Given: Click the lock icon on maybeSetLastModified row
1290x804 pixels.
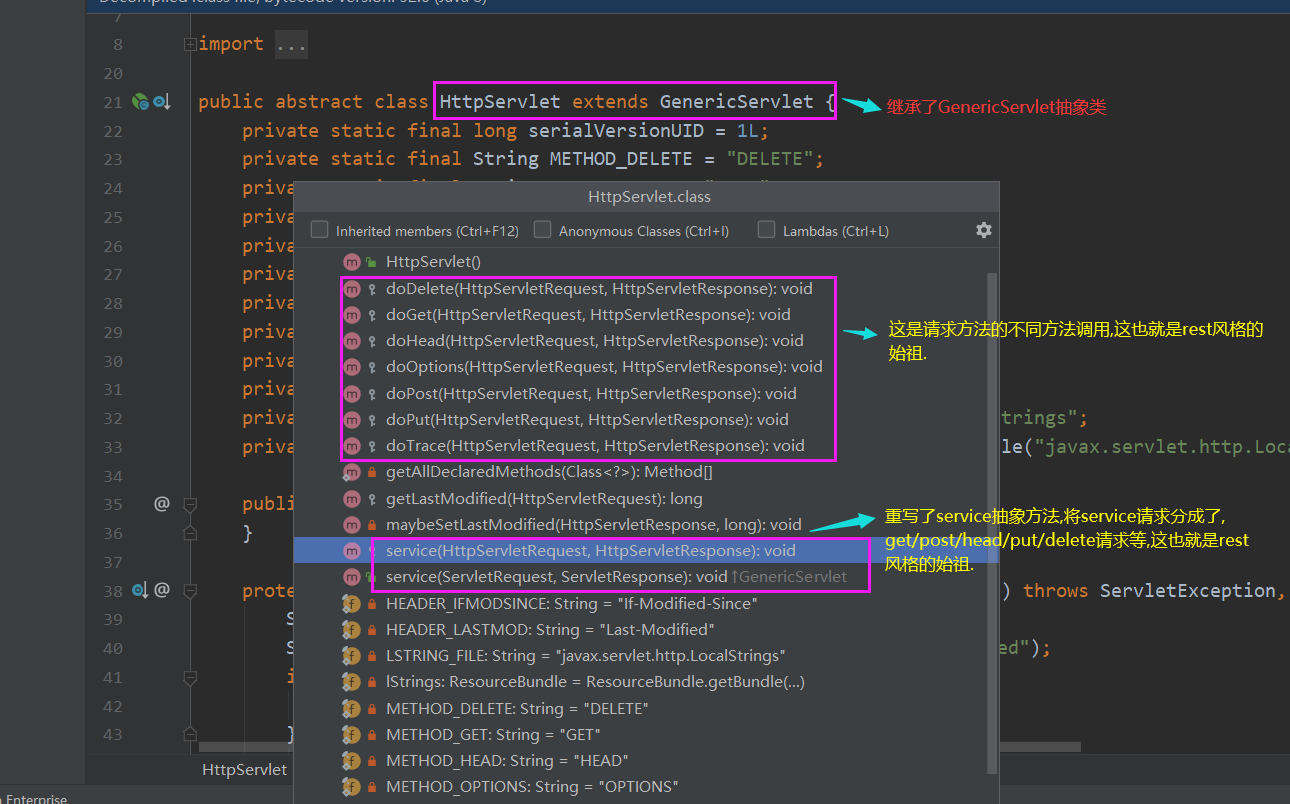Looking at the screenshot, I should tap(371, 524).
